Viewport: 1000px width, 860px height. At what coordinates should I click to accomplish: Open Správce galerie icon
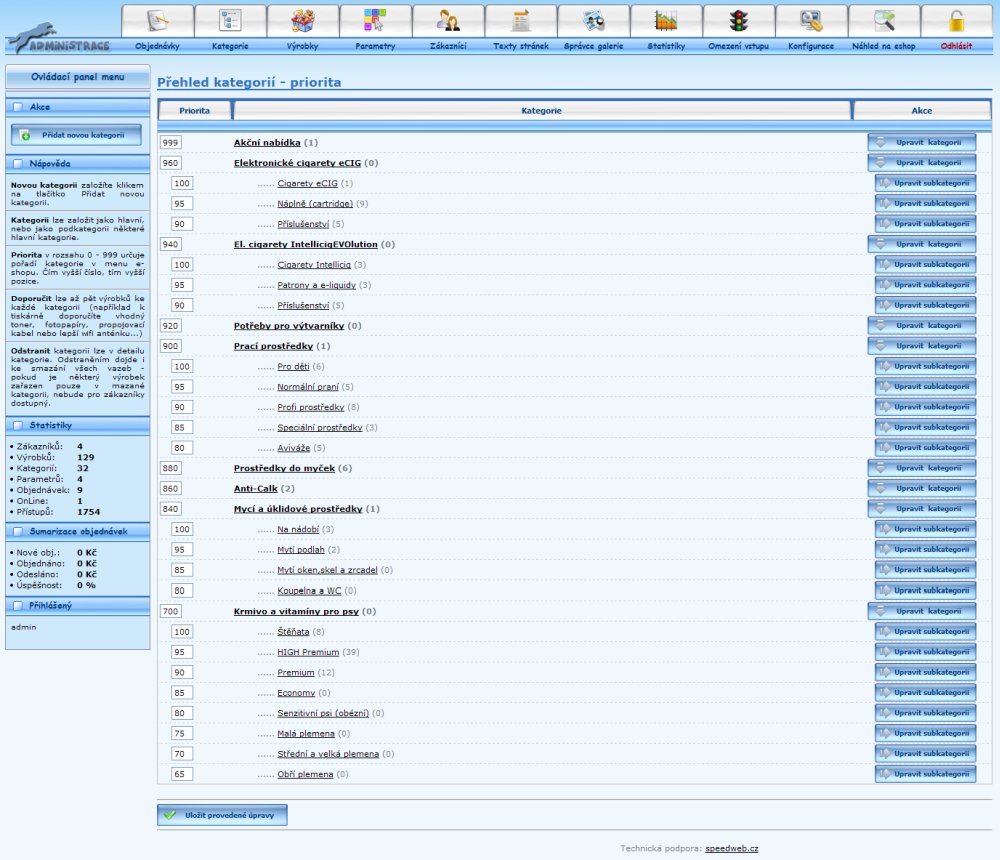(x=593, y=21)
